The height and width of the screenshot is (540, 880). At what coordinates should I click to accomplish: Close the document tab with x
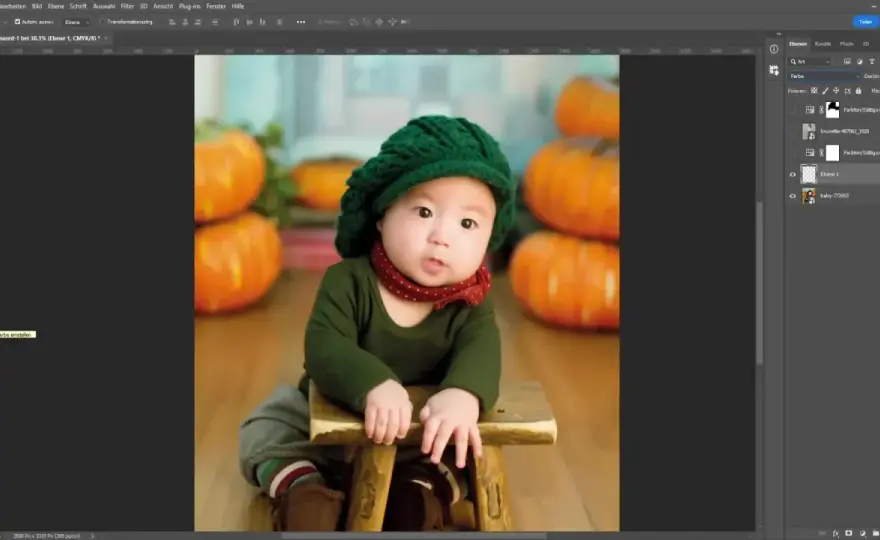point(106,38)
